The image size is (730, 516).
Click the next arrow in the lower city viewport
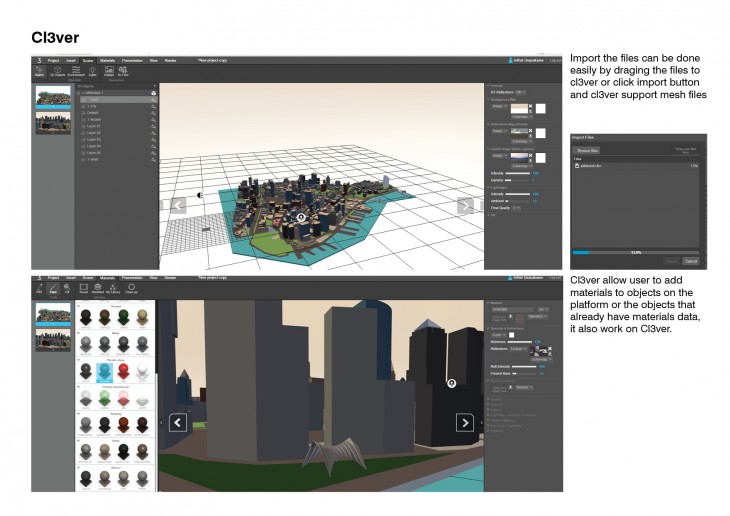465,422
